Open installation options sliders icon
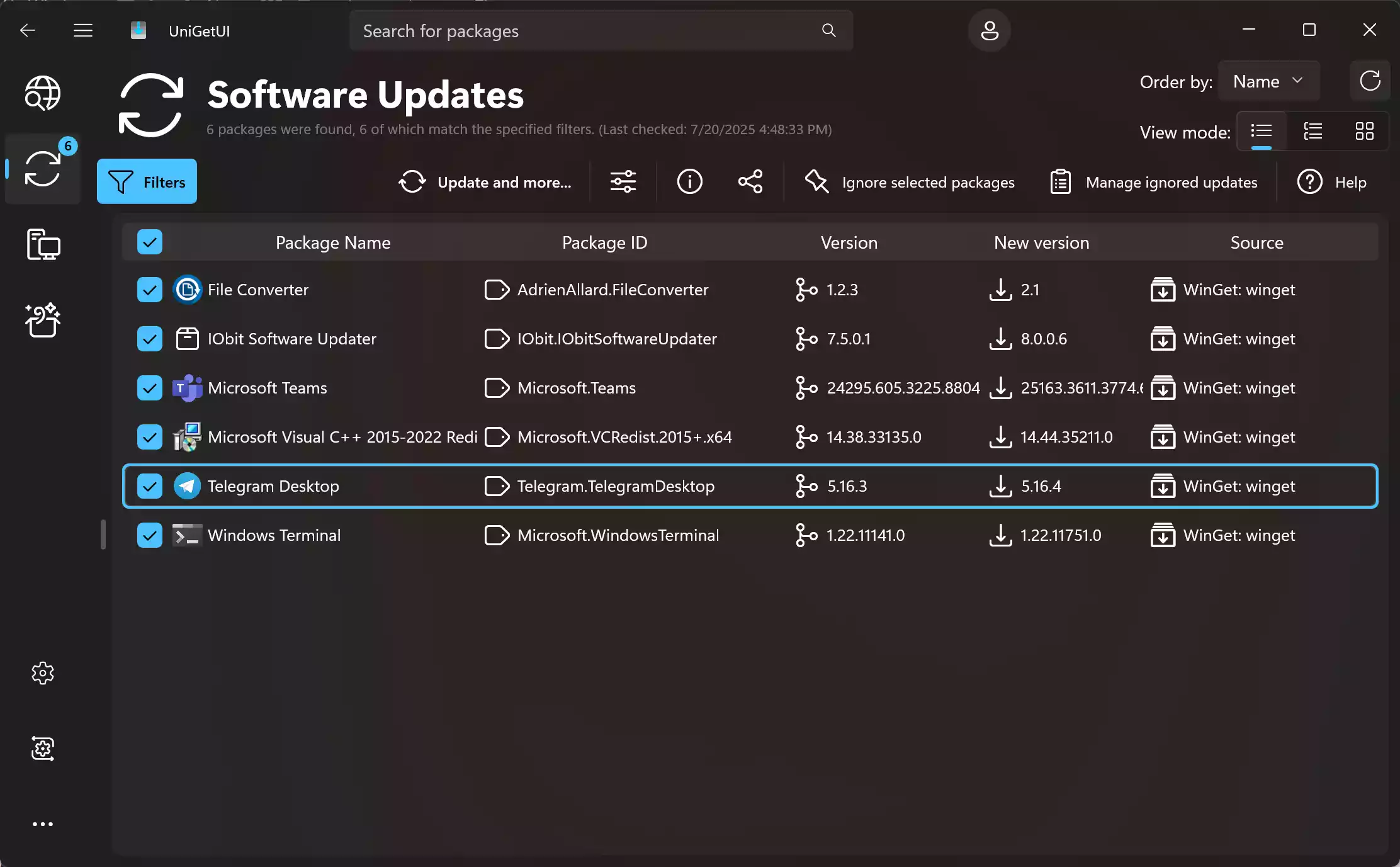This screenshot has height=867, width=1400. click(x=623, y=182)
